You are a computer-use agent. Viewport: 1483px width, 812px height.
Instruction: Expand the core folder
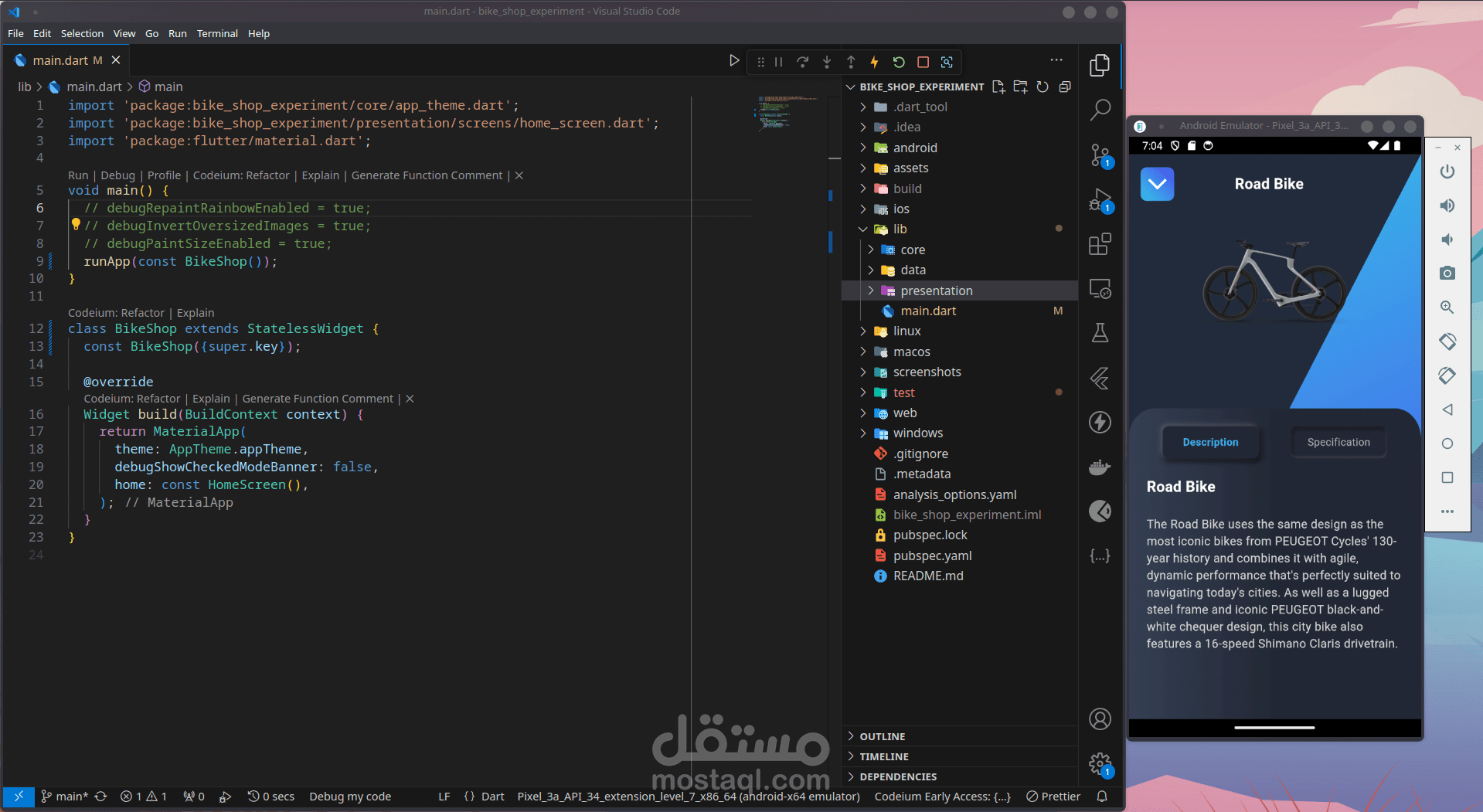point(871,250)
